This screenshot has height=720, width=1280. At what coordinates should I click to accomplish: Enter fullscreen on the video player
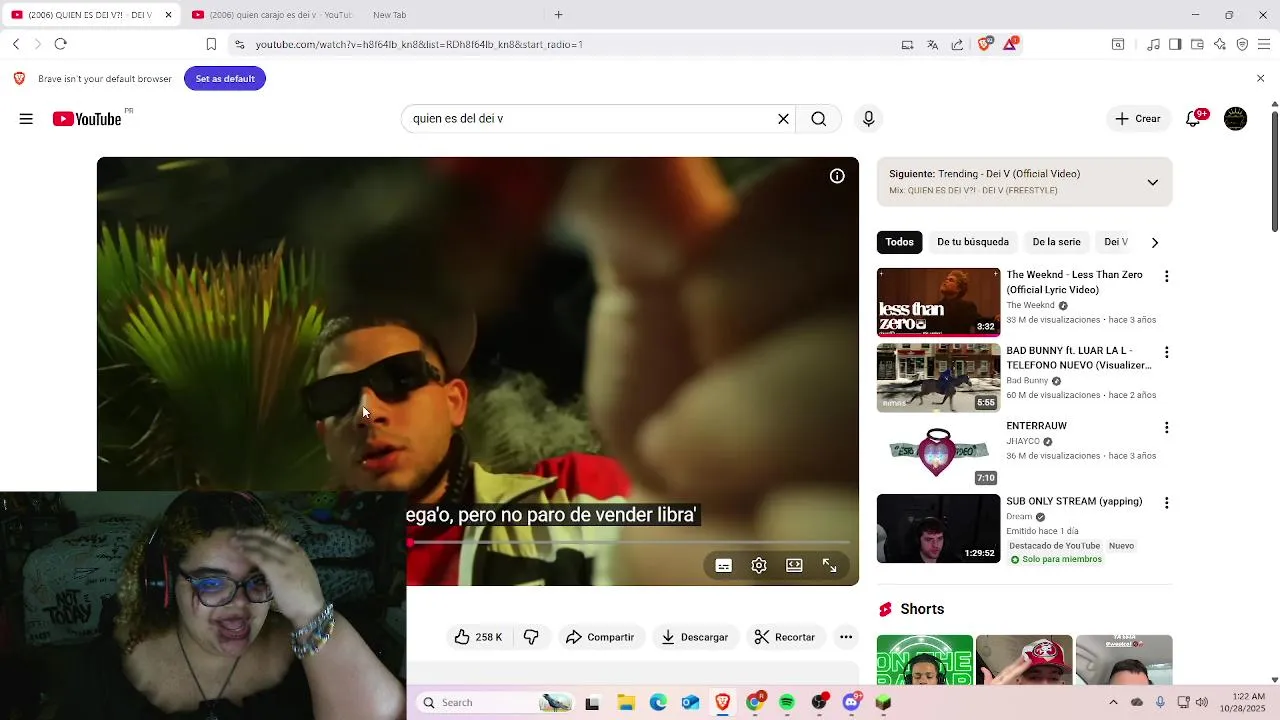[x=829, y=565]
